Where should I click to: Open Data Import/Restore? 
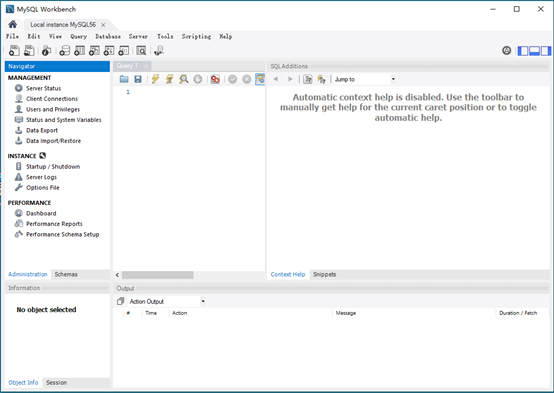point(53,141)
